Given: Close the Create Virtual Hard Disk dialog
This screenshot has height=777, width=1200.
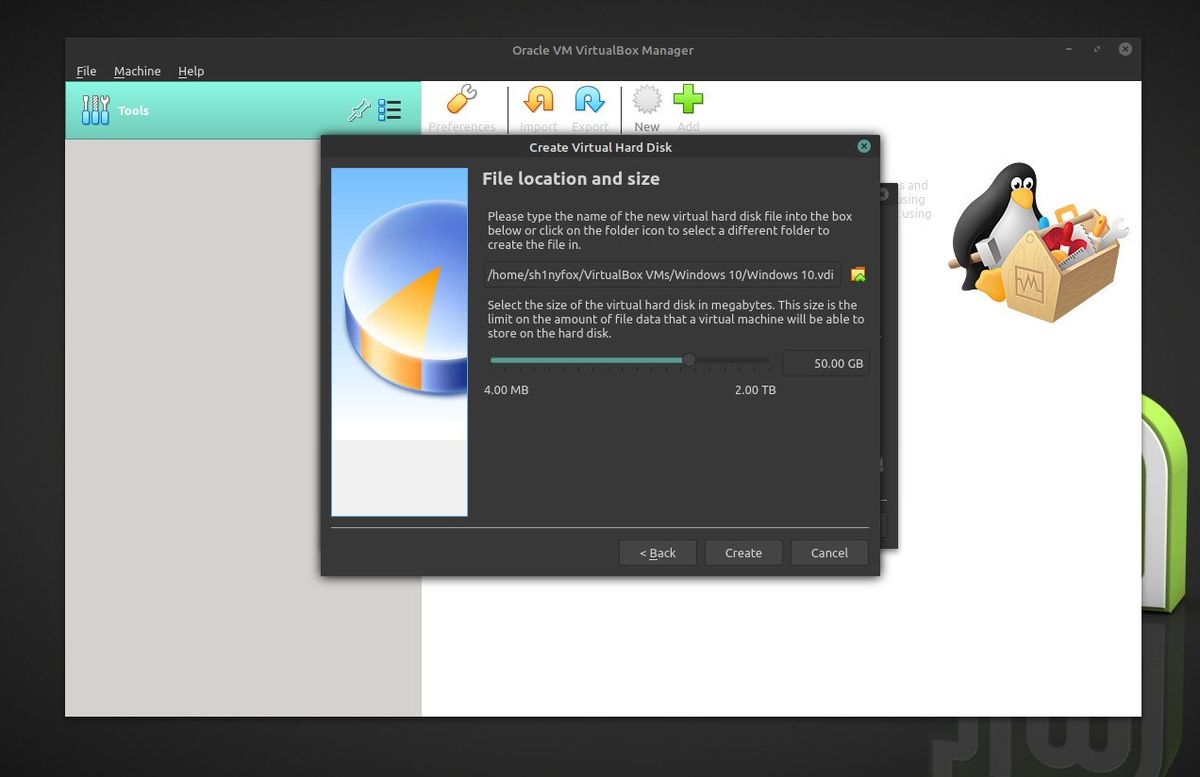Looking at the screenshot, I should click(x=863, y=146).
